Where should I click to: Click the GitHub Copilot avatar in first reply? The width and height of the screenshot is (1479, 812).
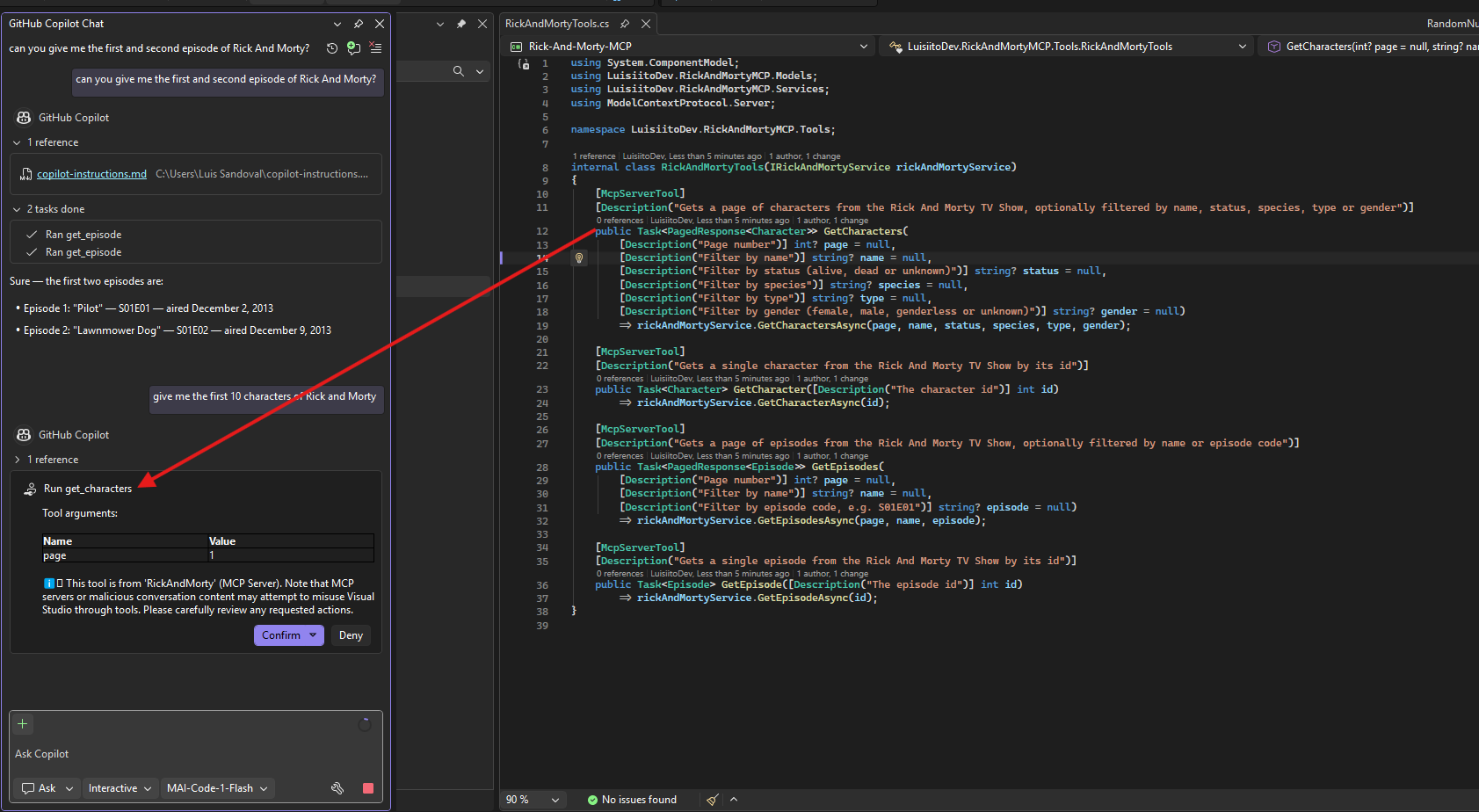pos(24,118)
